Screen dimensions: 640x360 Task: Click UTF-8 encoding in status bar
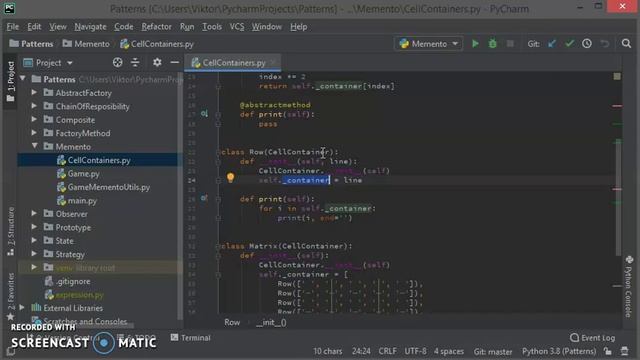pos(416,351)
